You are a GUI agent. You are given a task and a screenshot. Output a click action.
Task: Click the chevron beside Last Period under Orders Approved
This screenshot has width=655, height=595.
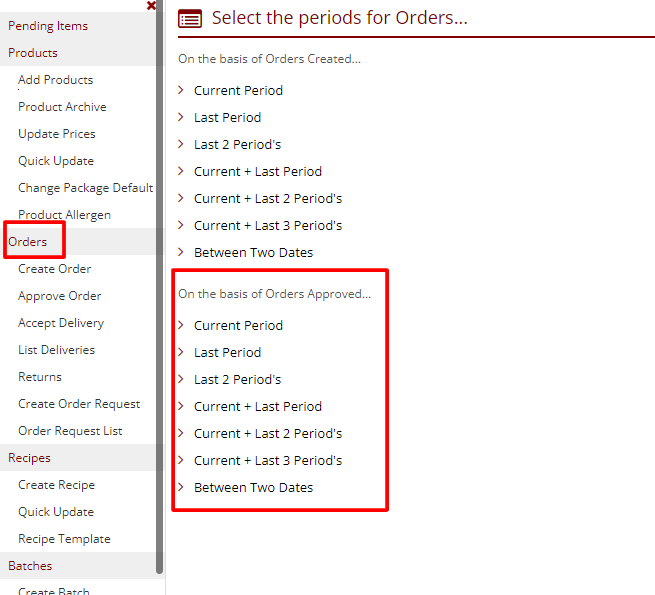(181, 352)
